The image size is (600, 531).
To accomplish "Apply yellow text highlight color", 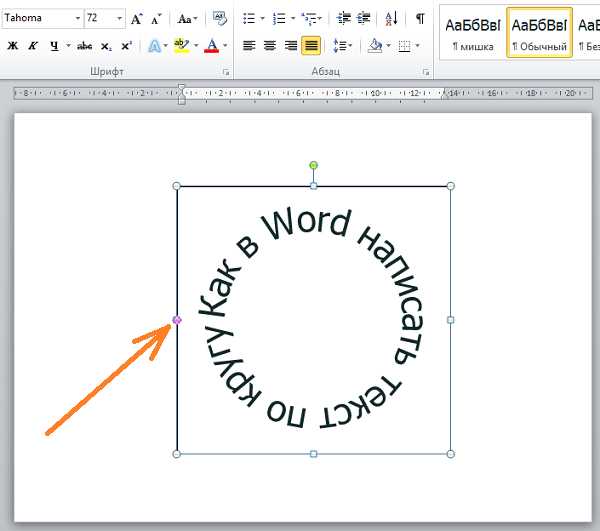I will pos(180,46).
